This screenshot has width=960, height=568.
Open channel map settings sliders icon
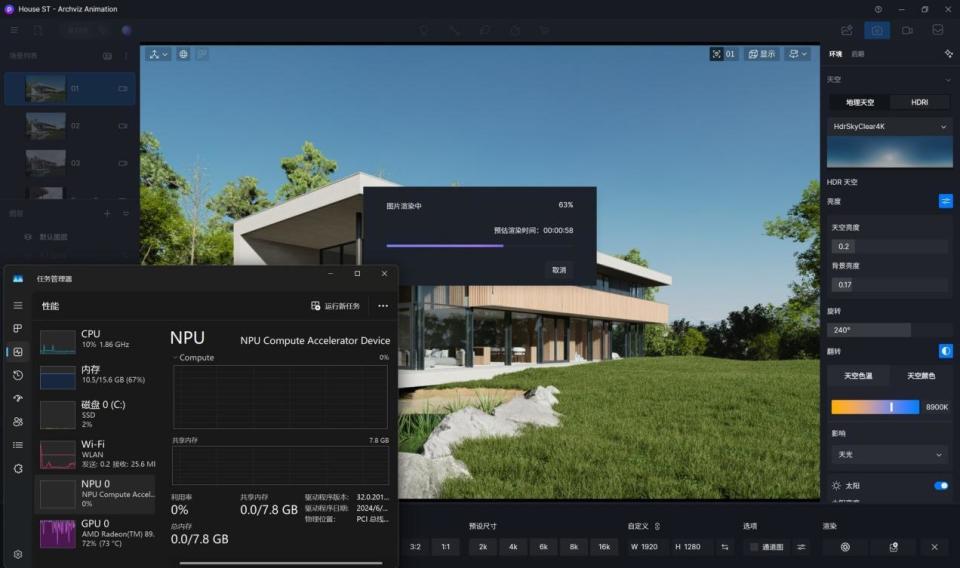pyautogui.click(x=801, y=547)
